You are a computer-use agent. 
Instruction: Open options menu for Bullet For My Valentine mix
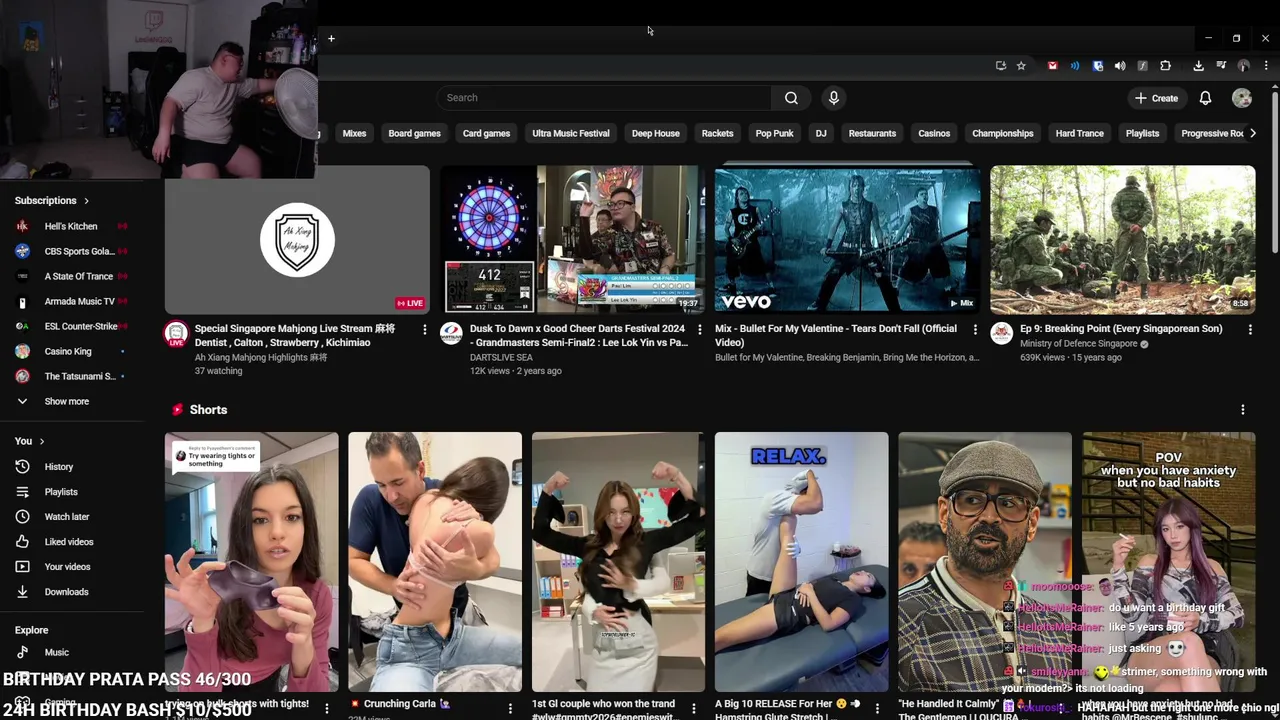(975, 329)
